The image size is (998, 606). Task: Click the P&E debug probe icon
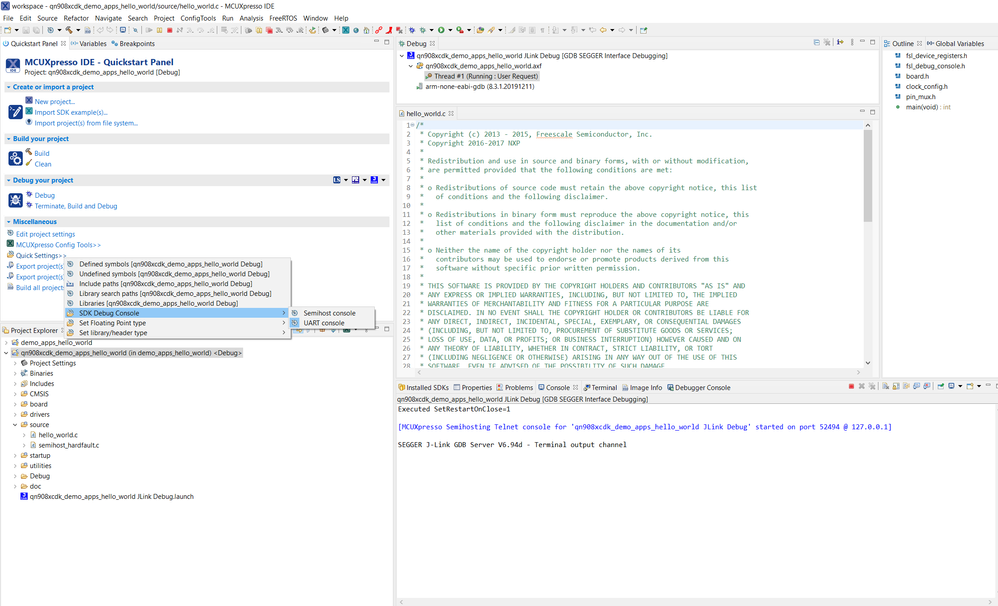pos(355,180)
